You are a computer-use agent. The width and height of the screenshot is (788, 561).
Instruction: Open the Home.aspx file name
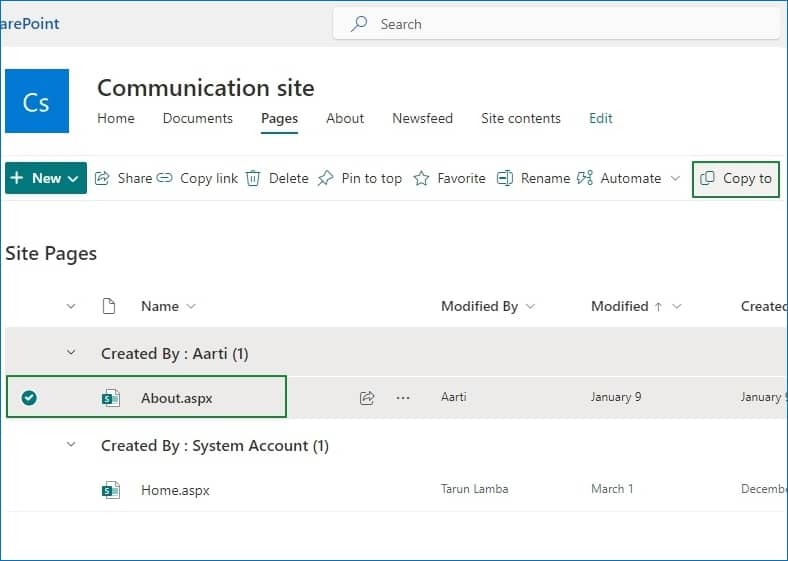(175, 490)
